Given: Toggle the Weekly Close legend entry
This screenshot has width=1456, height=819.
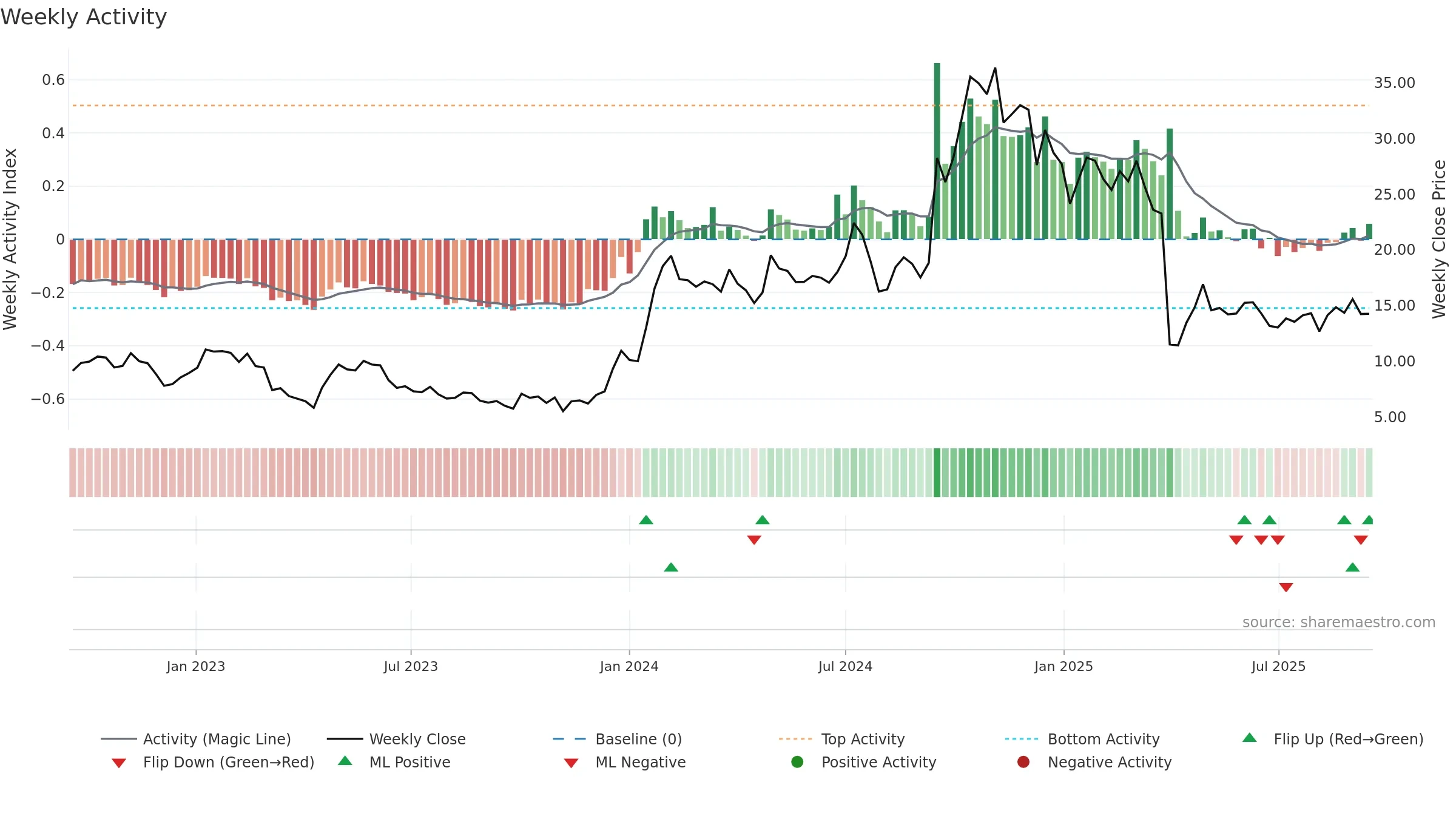Looking at the screenshot, I should click(x=396, y=739).
